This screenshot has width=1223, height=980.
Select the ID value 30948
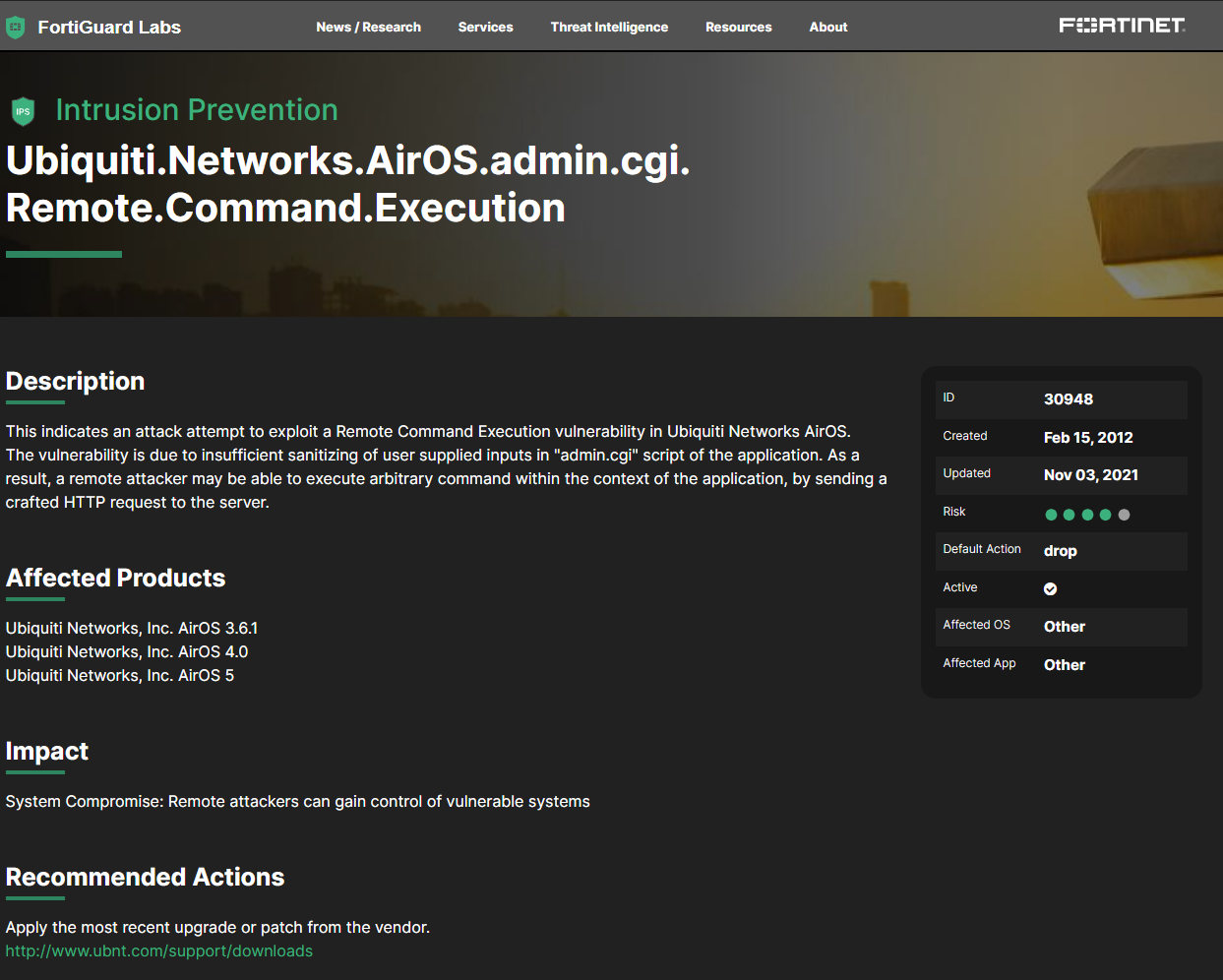pos(1069,398)
